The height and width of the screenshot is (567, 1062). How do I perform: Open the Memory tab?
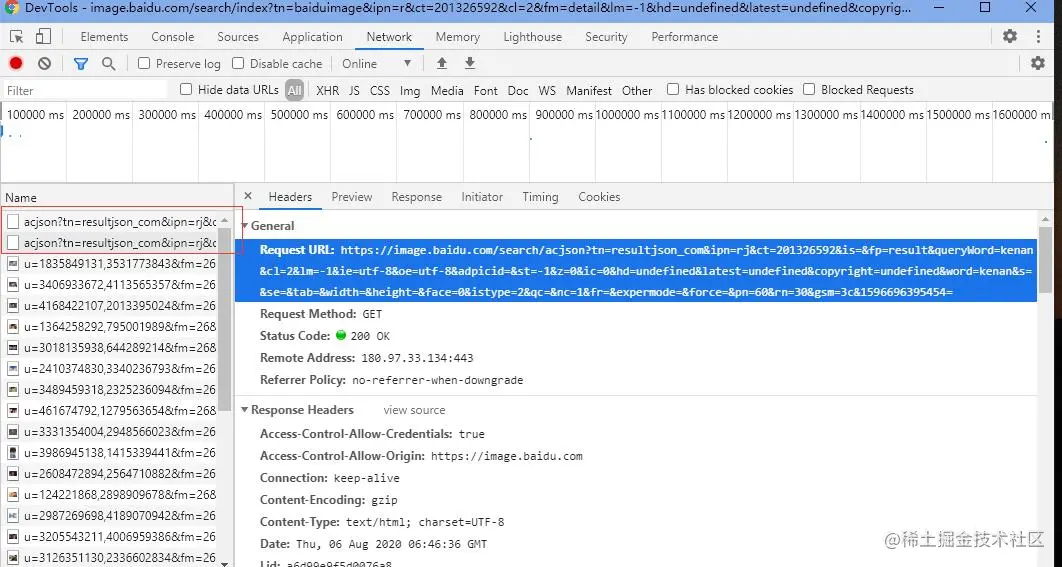[x=457, y=37]
